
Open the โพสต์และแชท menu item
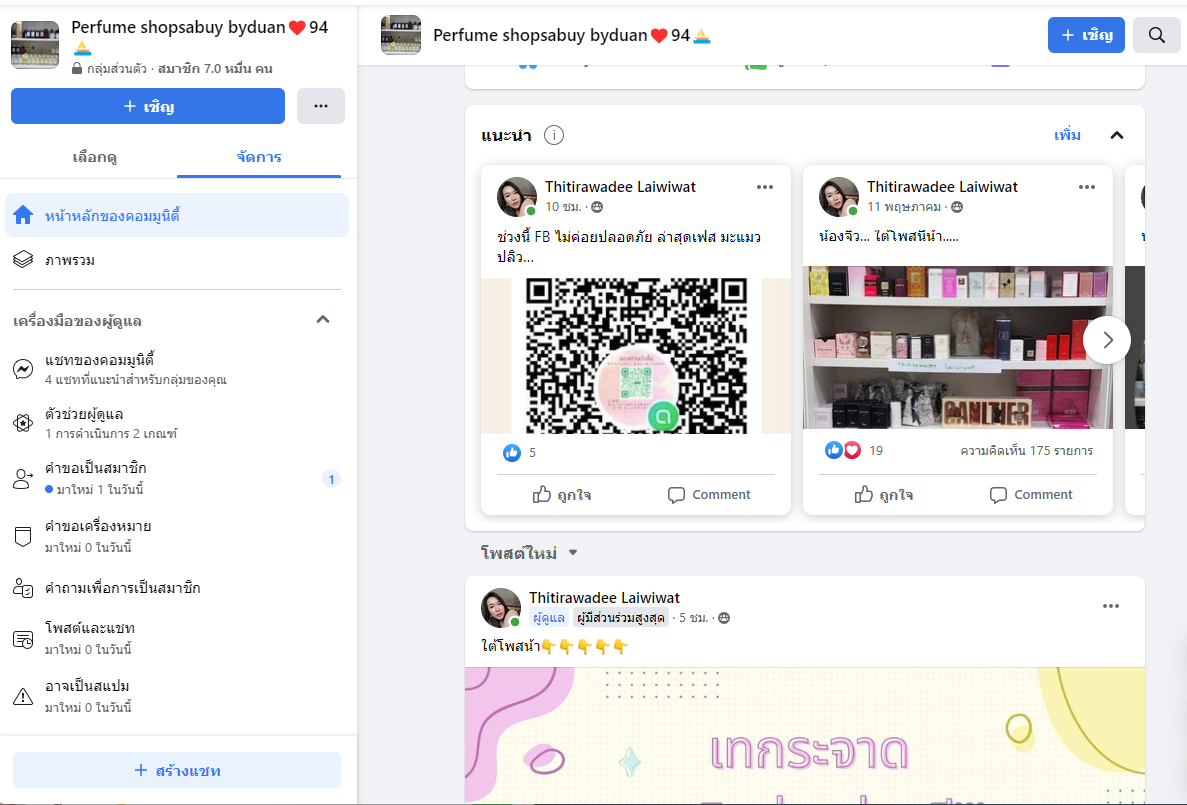pyautogui.click(x=176, y=638)
